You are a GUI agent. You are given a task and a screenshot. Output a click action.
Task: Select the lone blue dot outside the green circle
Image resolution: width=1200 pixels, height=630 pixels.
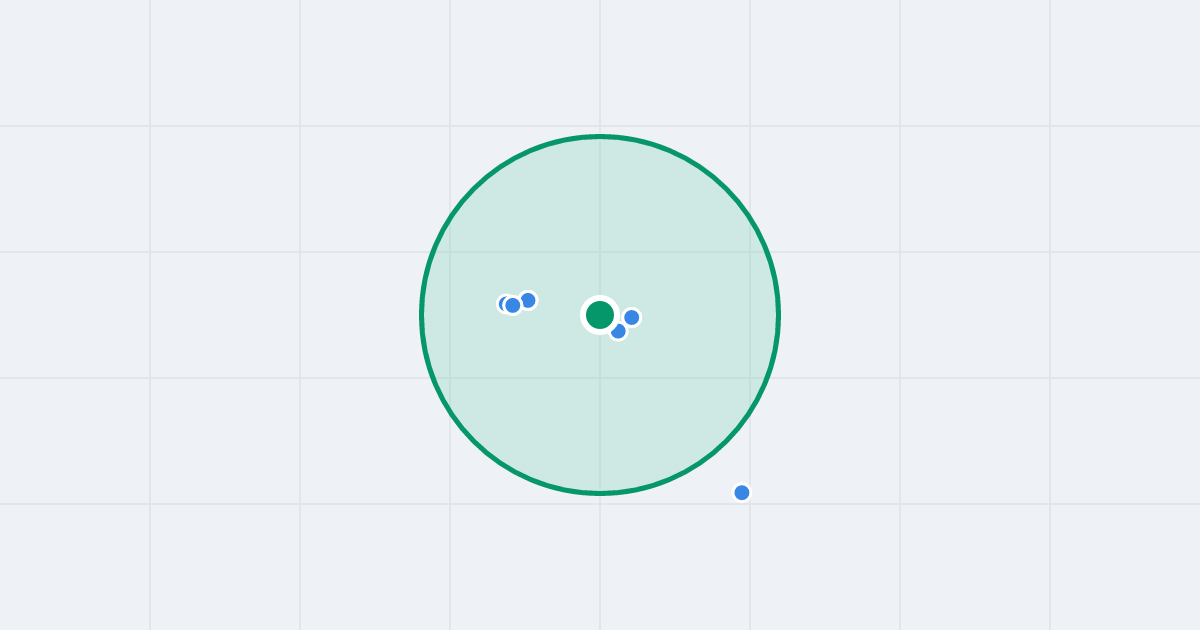(742, 492)
